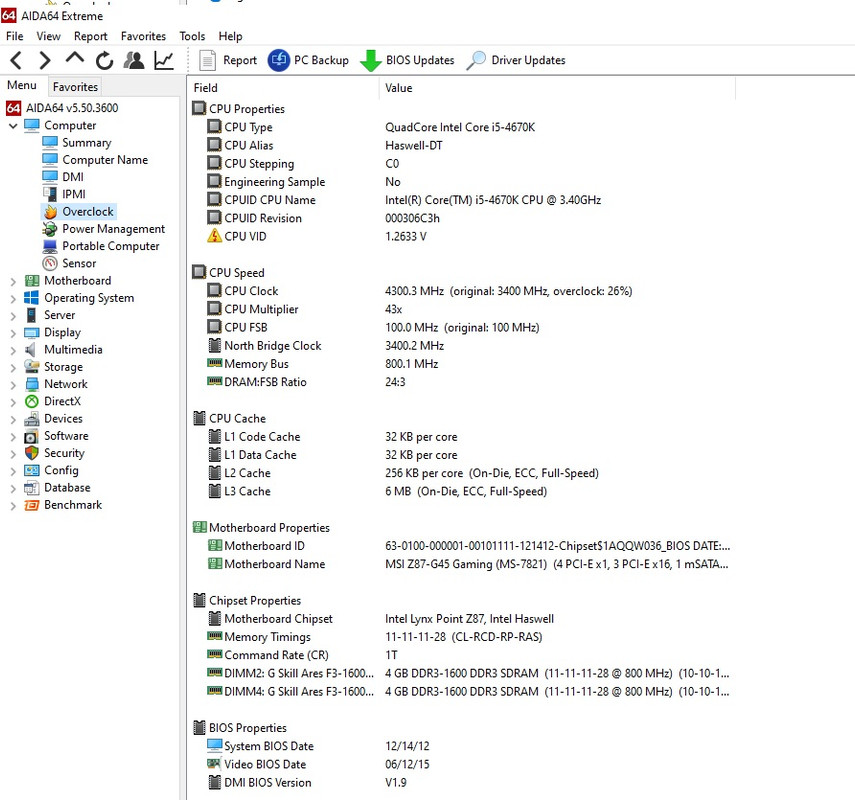The height and width of the screenshot is (800, 855).
Task: Open the View menu
Action: point(49,37)
